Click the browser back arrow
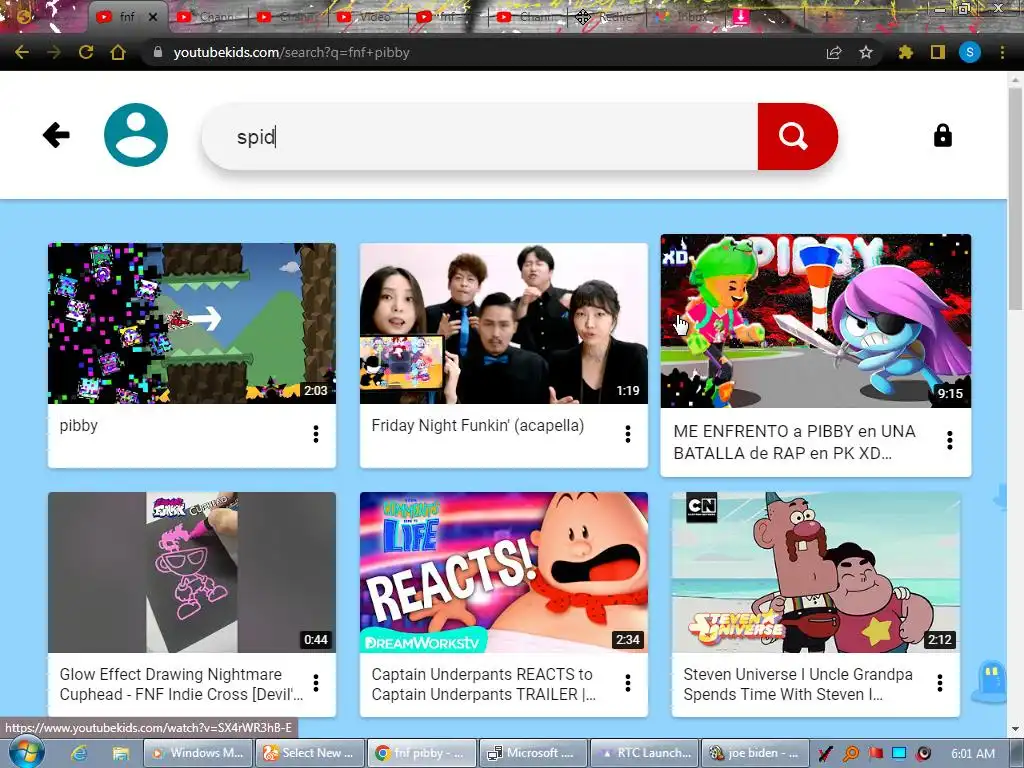The width and height of the screenshot is (1024, 768). (x=22, y=52)
